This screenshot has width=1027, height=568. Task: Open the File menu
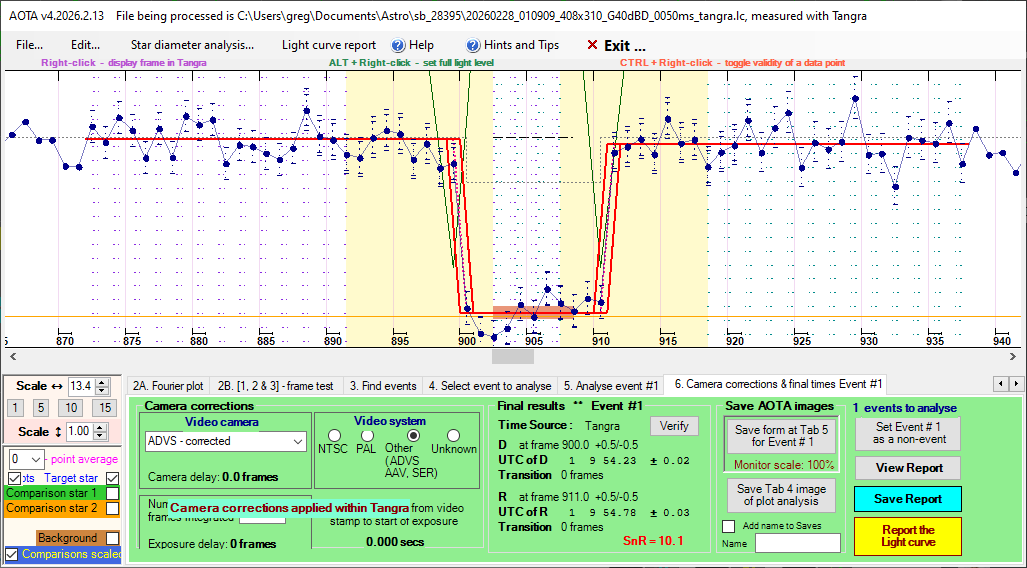[x=29, y=45]
